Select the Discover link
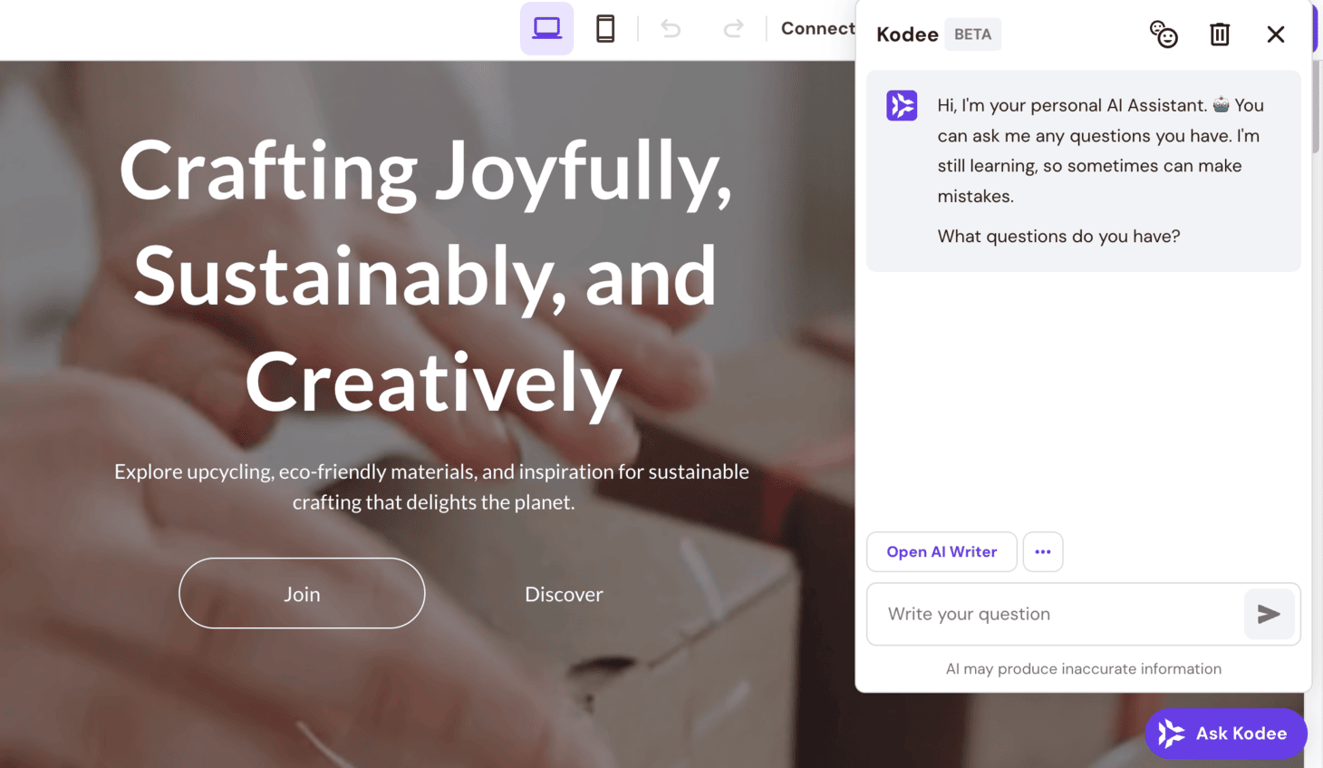 [563, 593]
